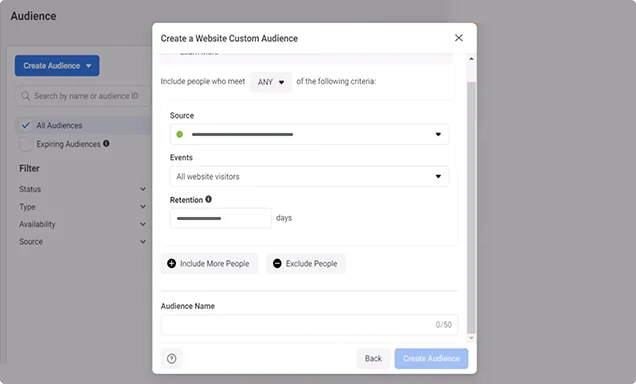
Task: Open the ANY criteria dropdown
Action: (x=271, y=82)
